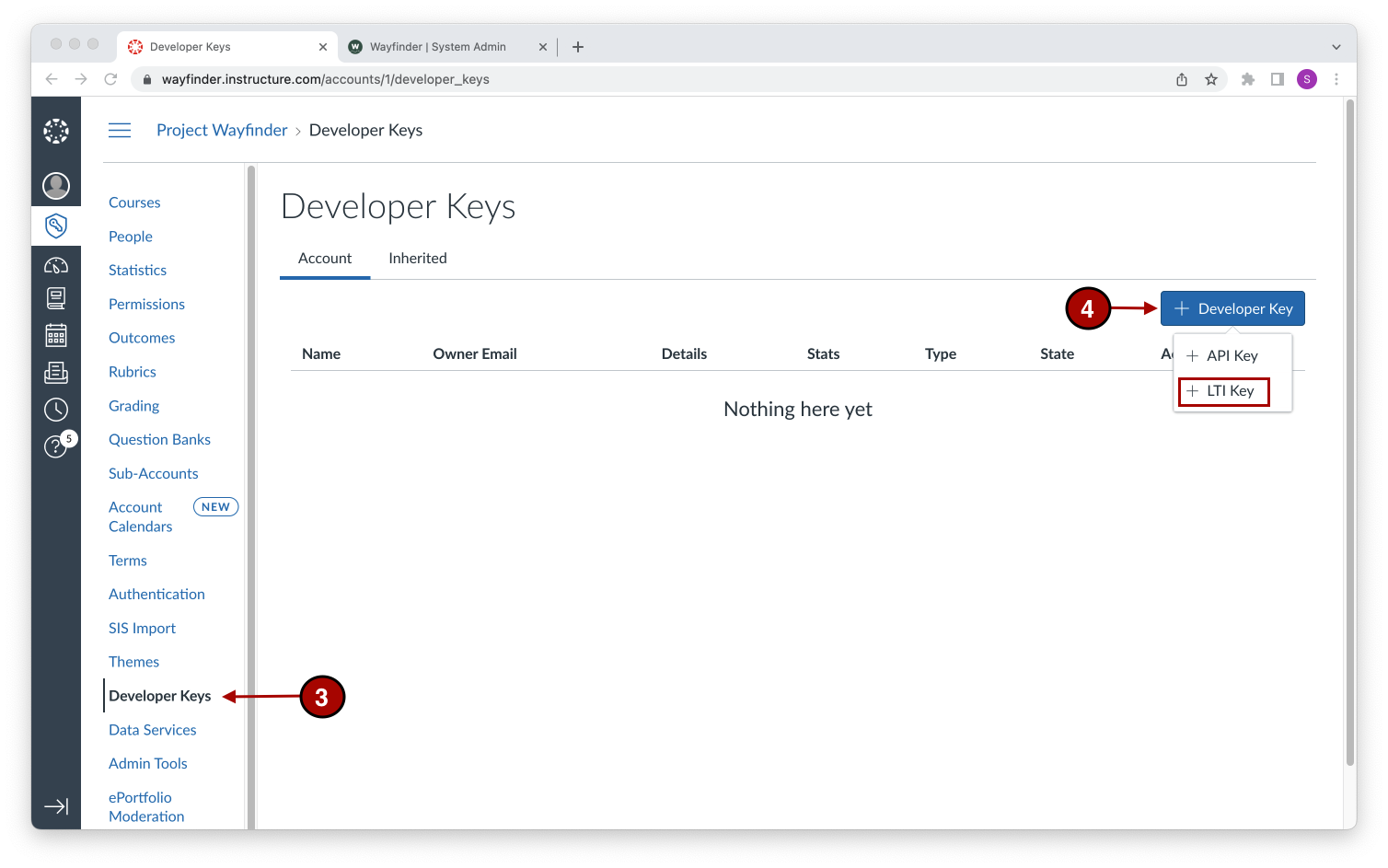Screen dimensions: 1388x868
Task: Open ePortfolio Moderation link
Action: 146,807
